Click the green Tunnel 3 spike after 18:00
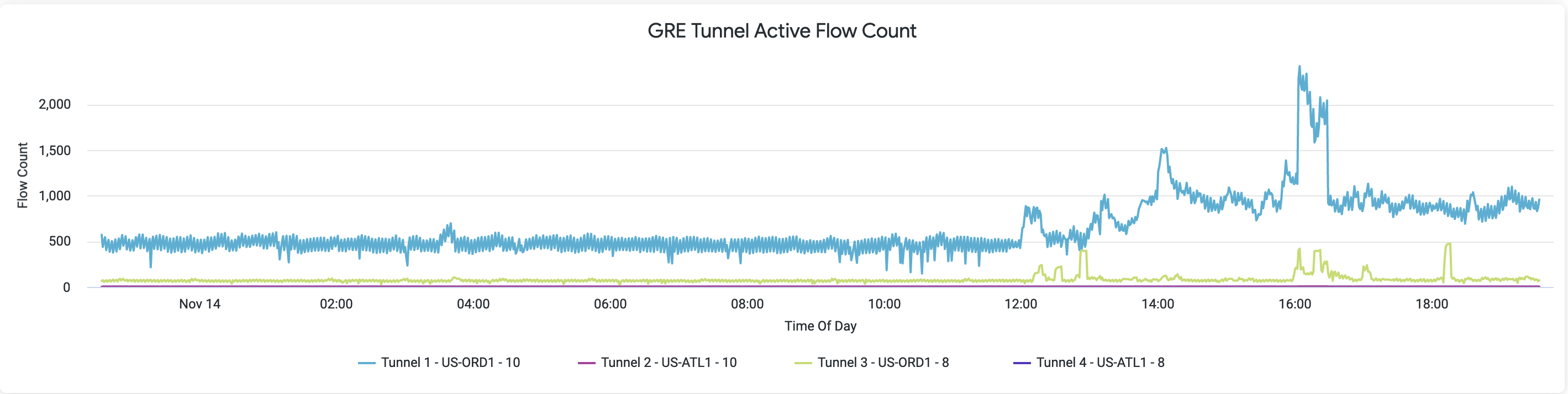The height and width of the screenshot is (394, 1568). pyautogui.click(x=1448, y=244)
